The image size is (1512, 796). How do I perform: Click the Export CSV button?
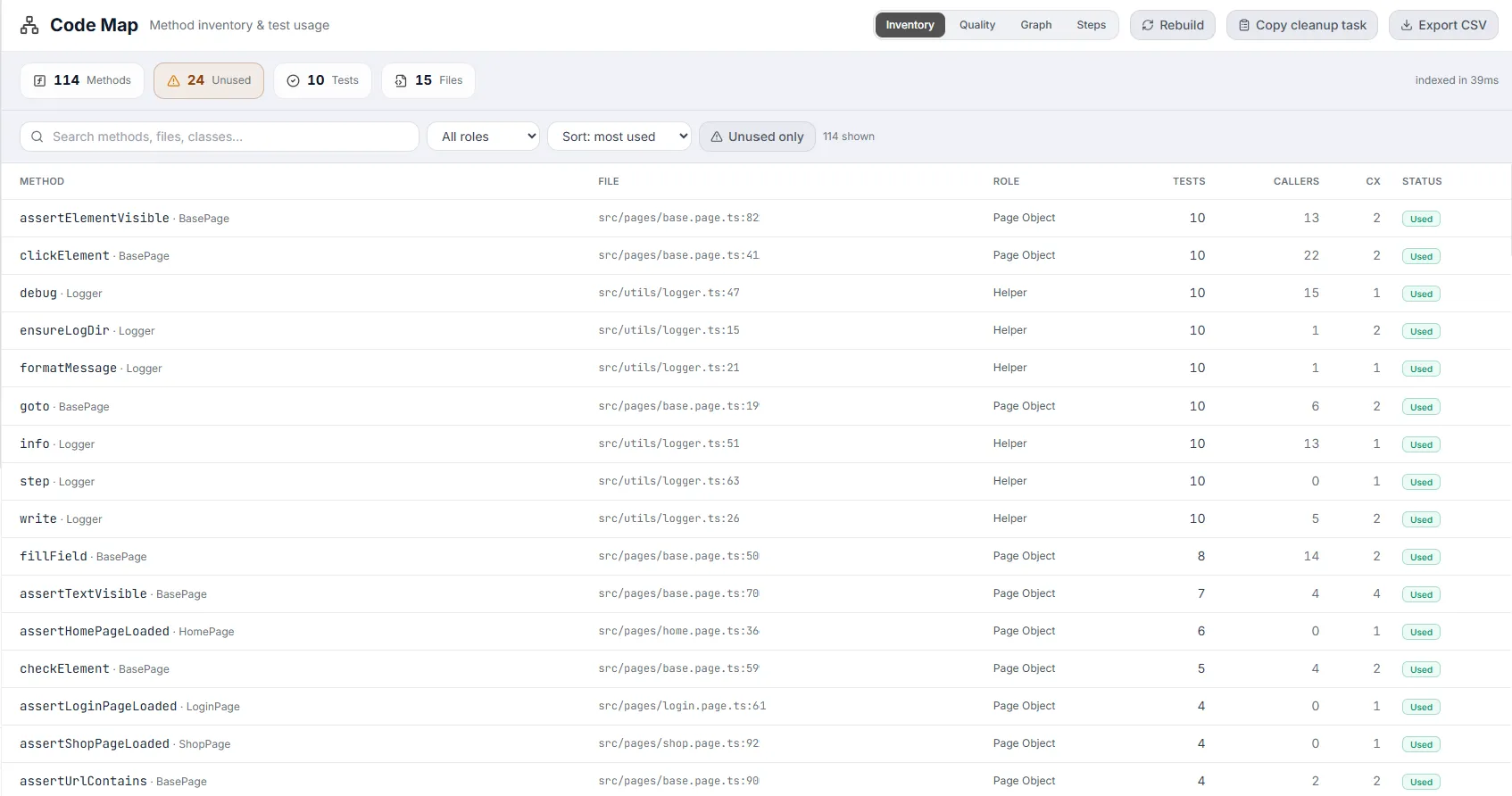1443,25
